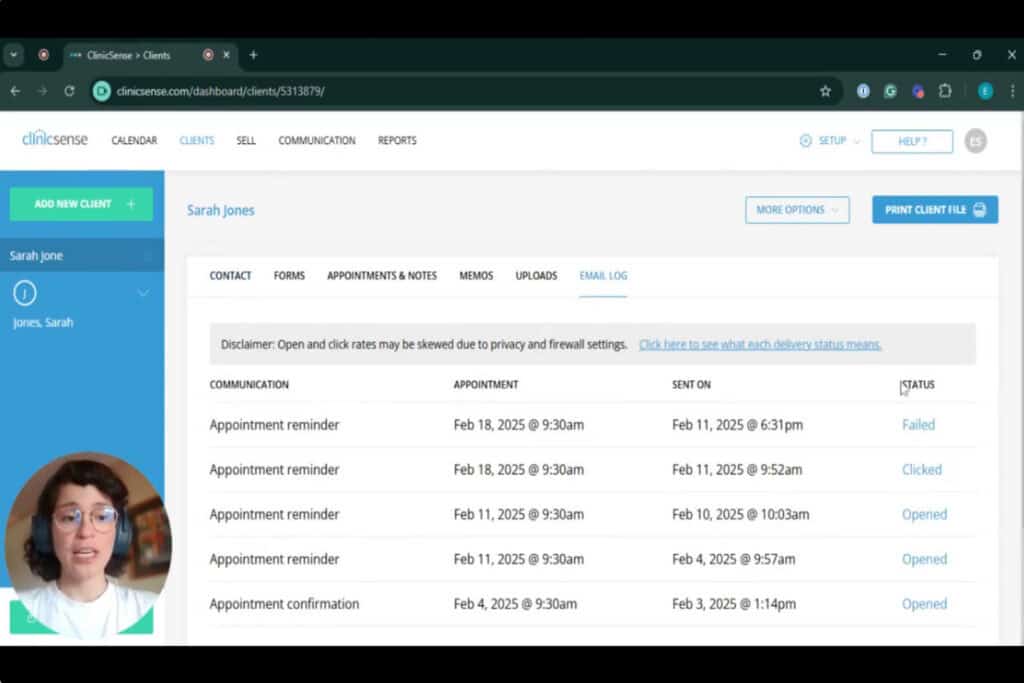Click the J letter circle in sidebar

[x=25, y=293]
